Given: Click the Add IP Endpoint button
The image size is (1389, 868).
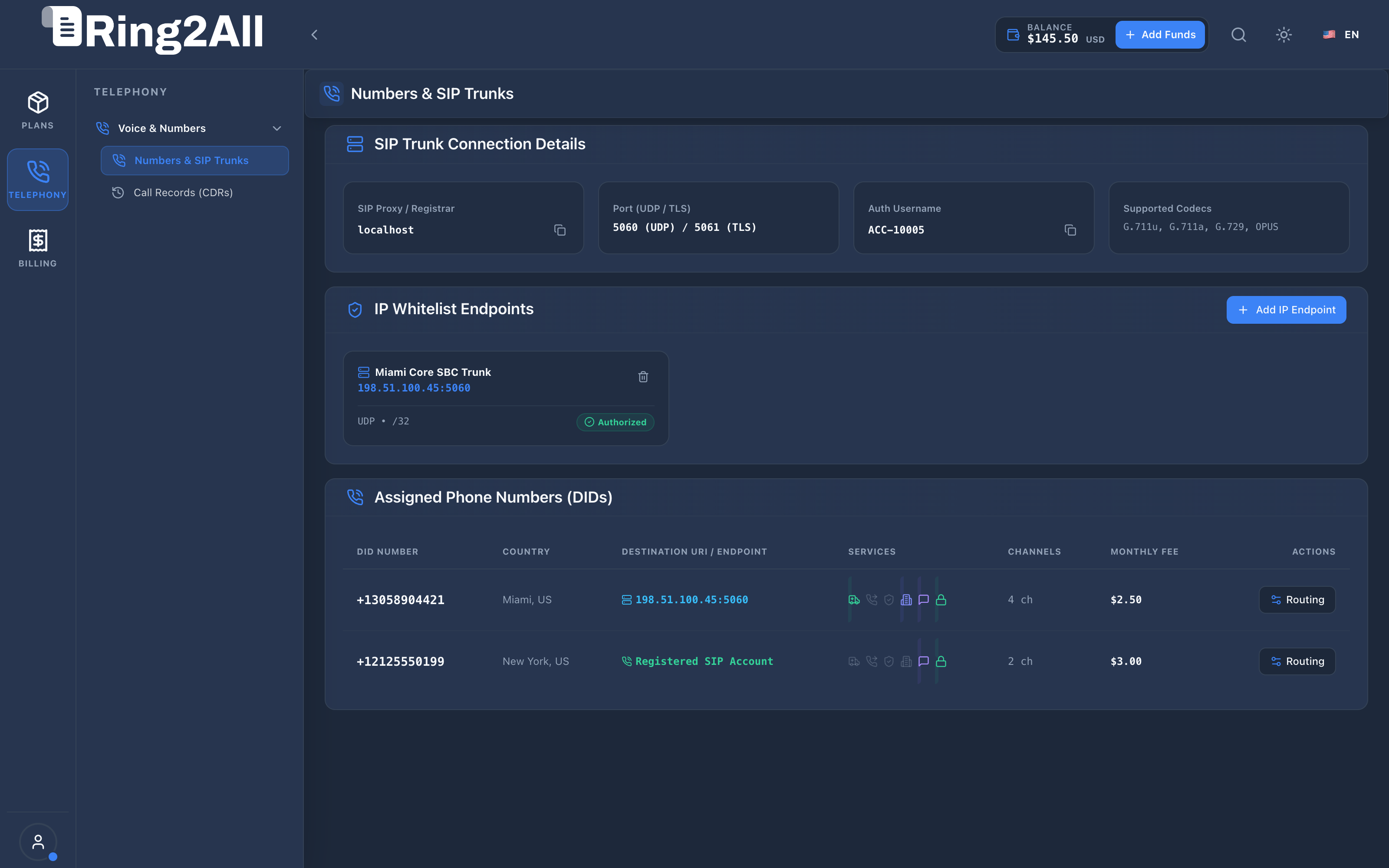Looking at the screenshot, I should pyautogui.click(x=1286, y=310).
